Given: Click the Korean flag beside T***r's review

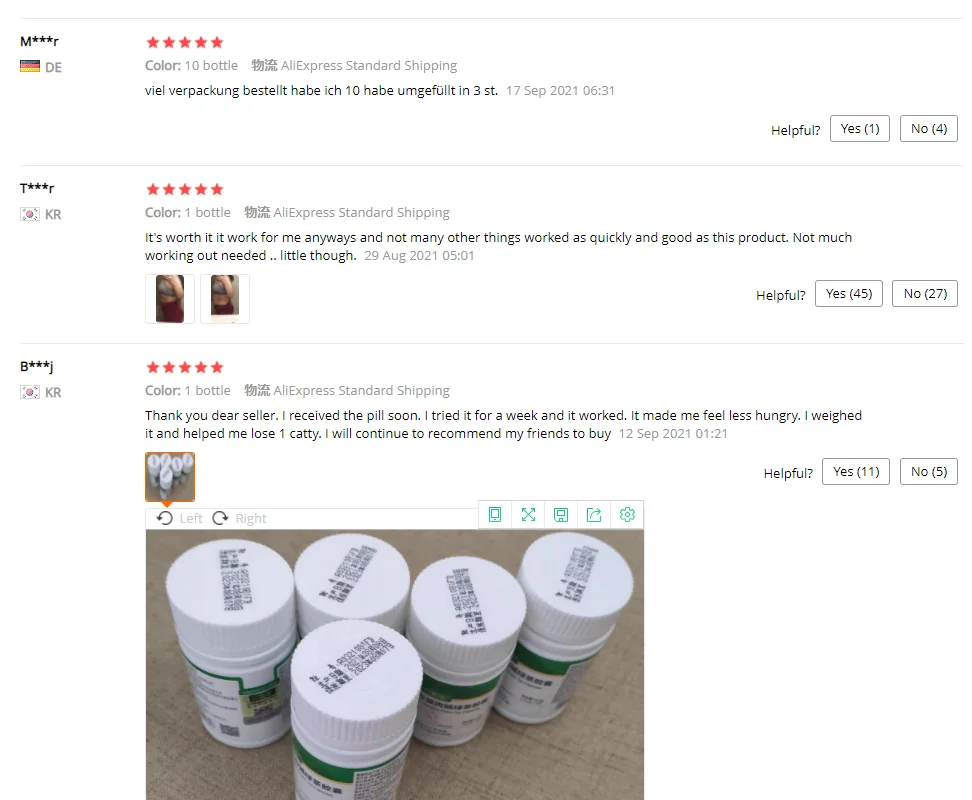Looking at the screenshot, I should pyautogui.click(x=30, y=214).
